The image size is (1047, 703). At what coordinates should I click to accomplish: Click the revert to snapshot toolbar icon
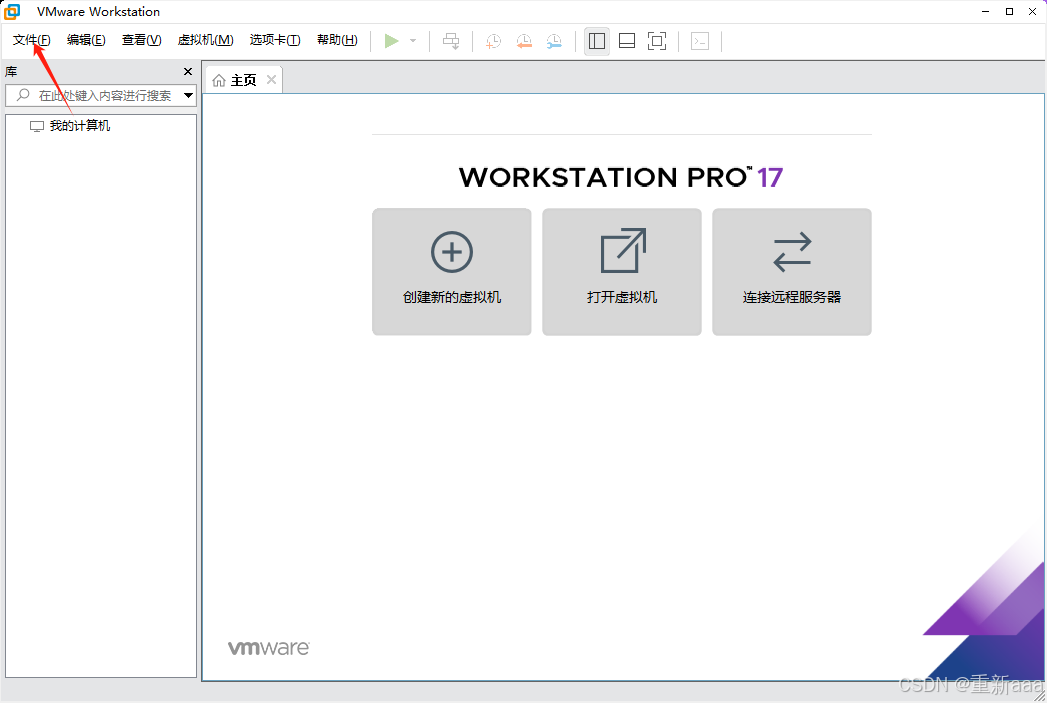click(x=524, y=41)
